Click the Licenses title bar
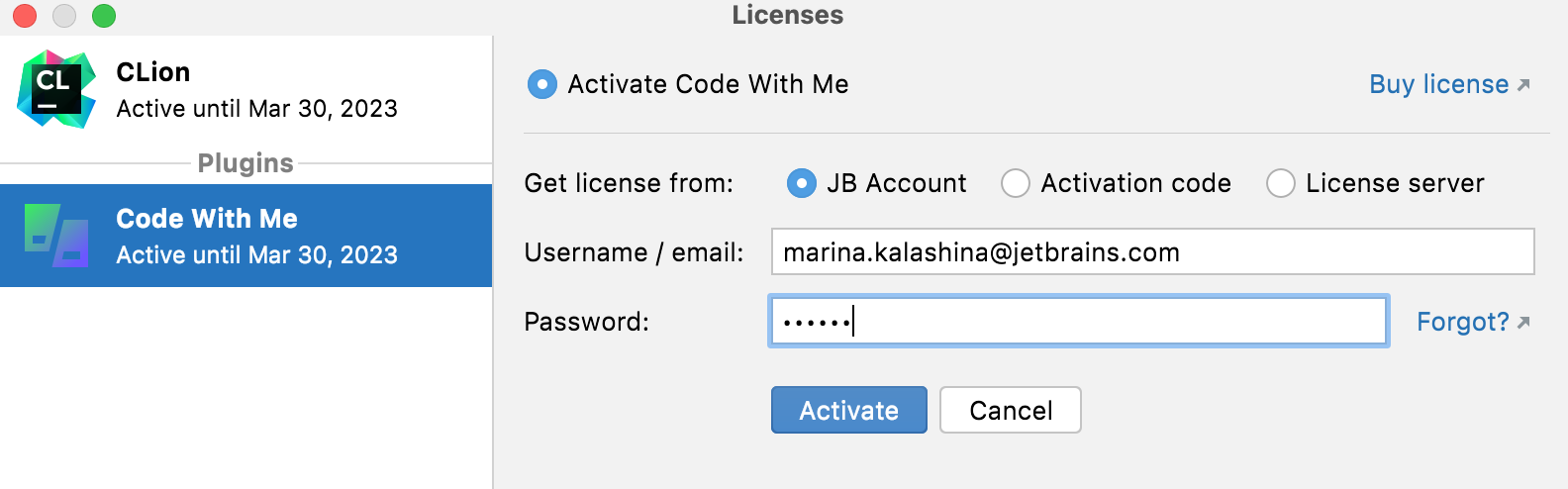1568x489 pixels. point(787,15)
